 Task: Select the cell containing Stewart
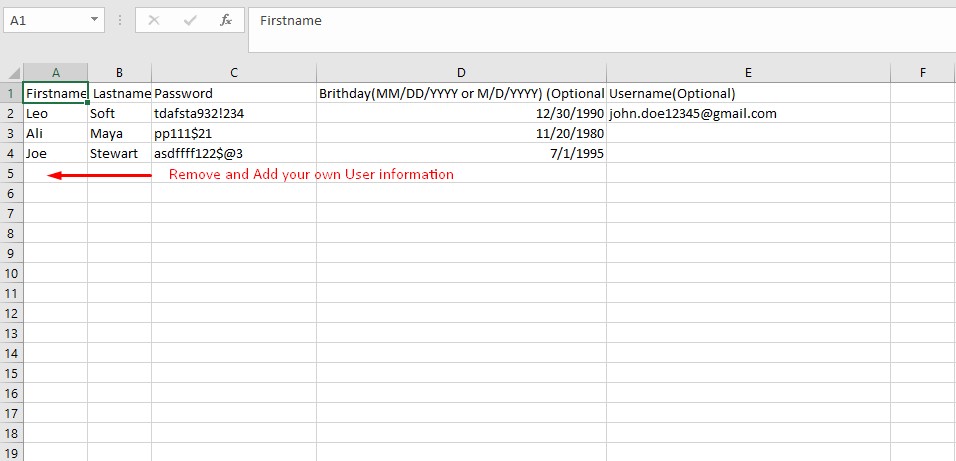(120, 154)
